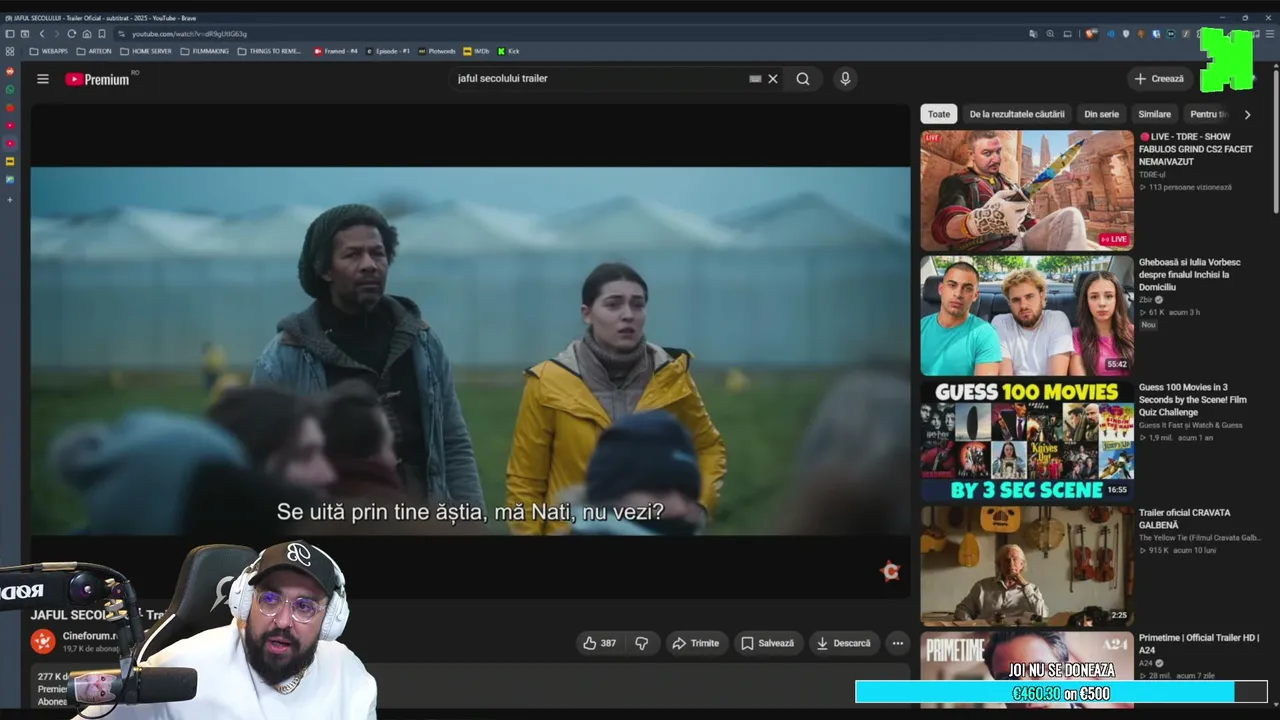Add a new item to Brave sidebar

(10, 200)
